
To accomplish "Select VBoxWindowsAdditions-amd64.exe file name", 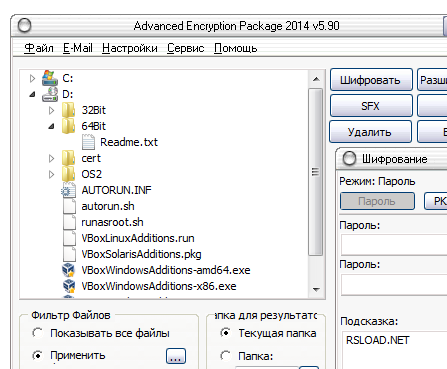I will (x=166, y=270).
